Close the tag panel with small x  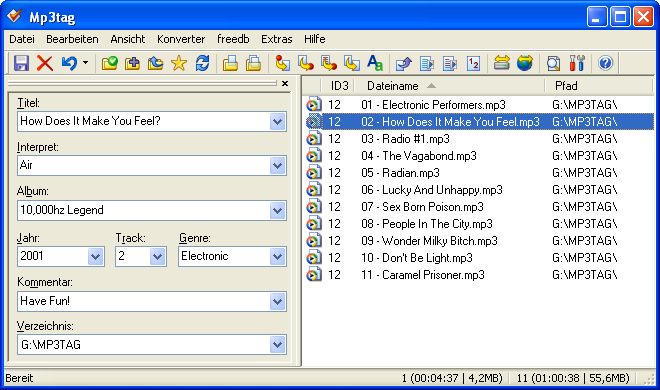[x=285, y=83]
